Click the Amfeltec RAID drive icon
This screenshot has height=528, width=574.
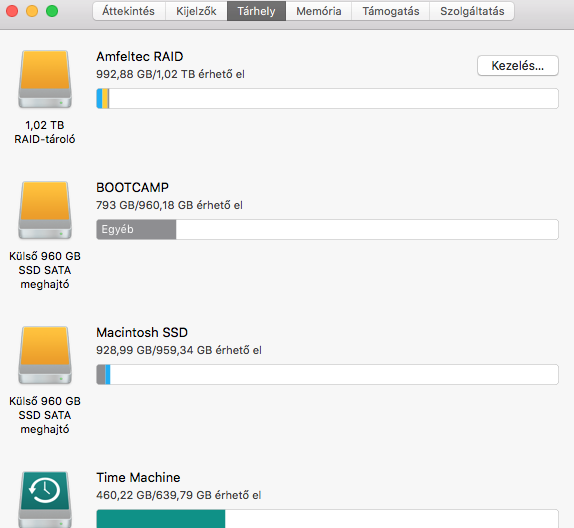coord(45,79)
